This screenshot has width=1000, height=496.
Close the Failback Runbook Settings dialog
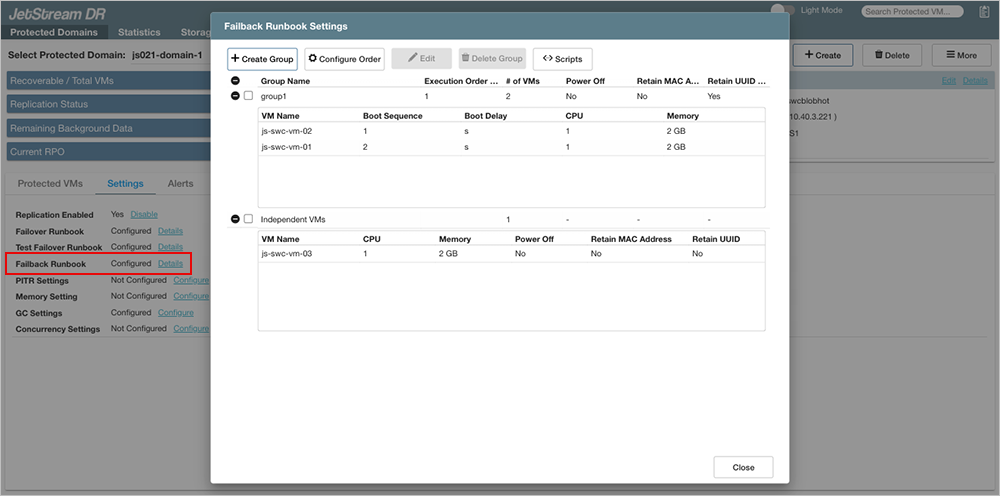[x=743, y=467]
